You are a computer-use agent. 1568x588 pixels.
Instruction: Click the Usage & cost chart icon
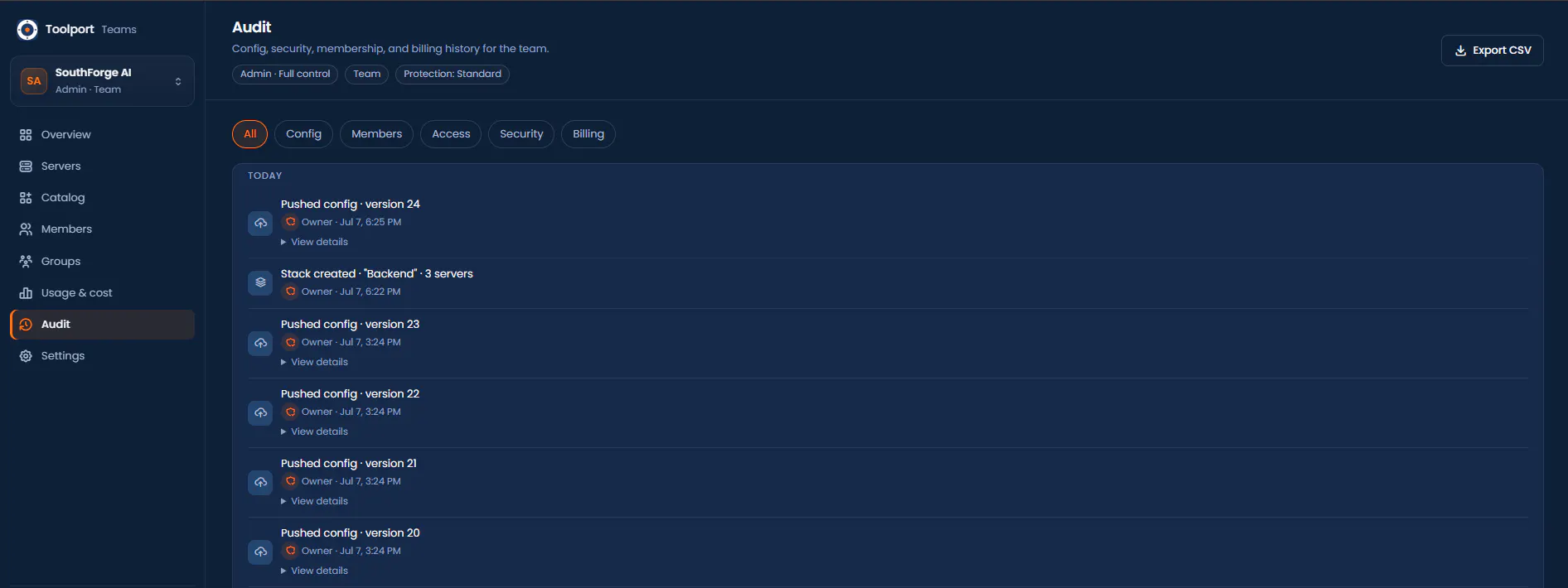pos(26,293)
